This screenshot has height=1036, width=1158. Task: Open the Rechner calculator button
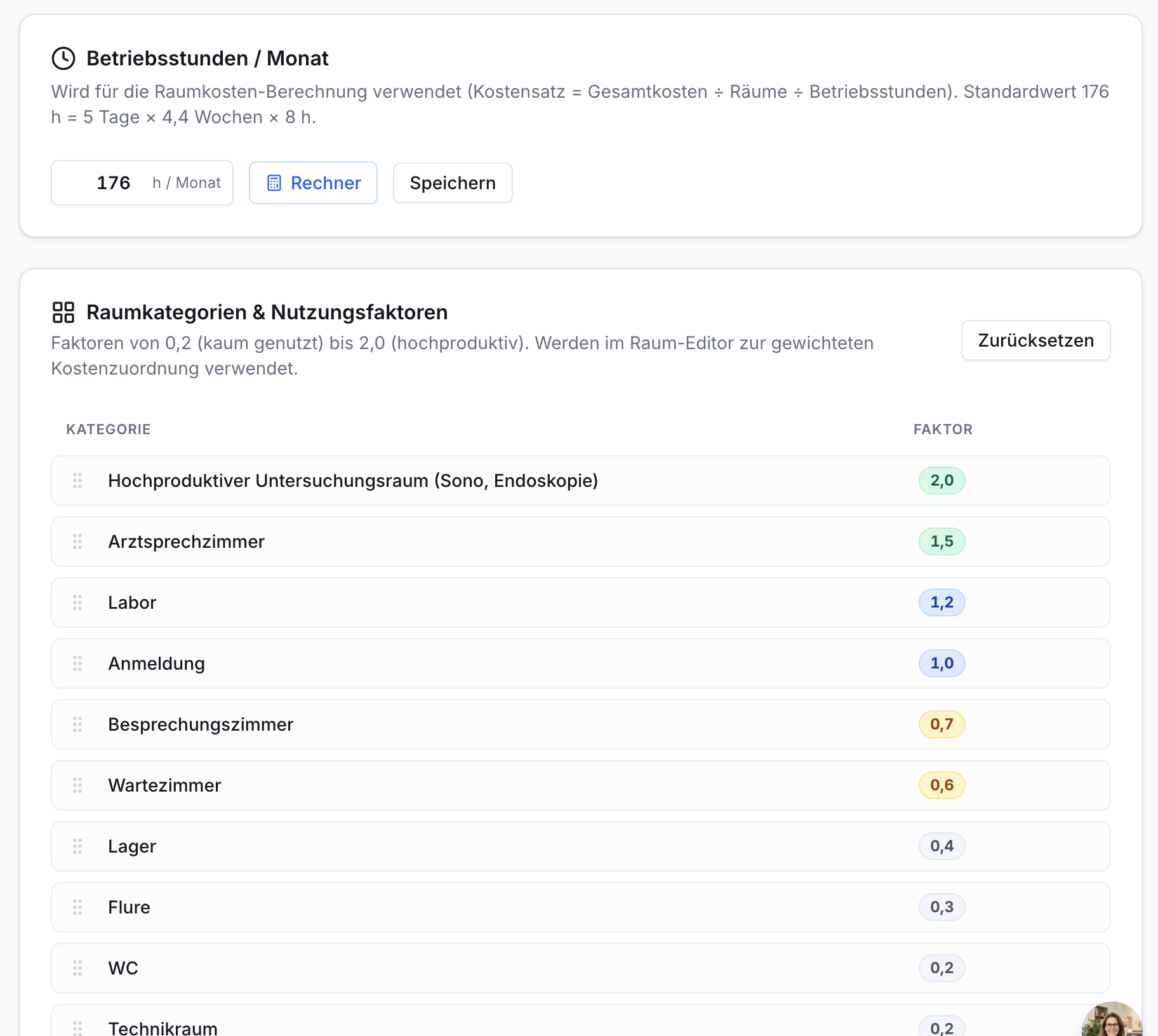(313, 183)
